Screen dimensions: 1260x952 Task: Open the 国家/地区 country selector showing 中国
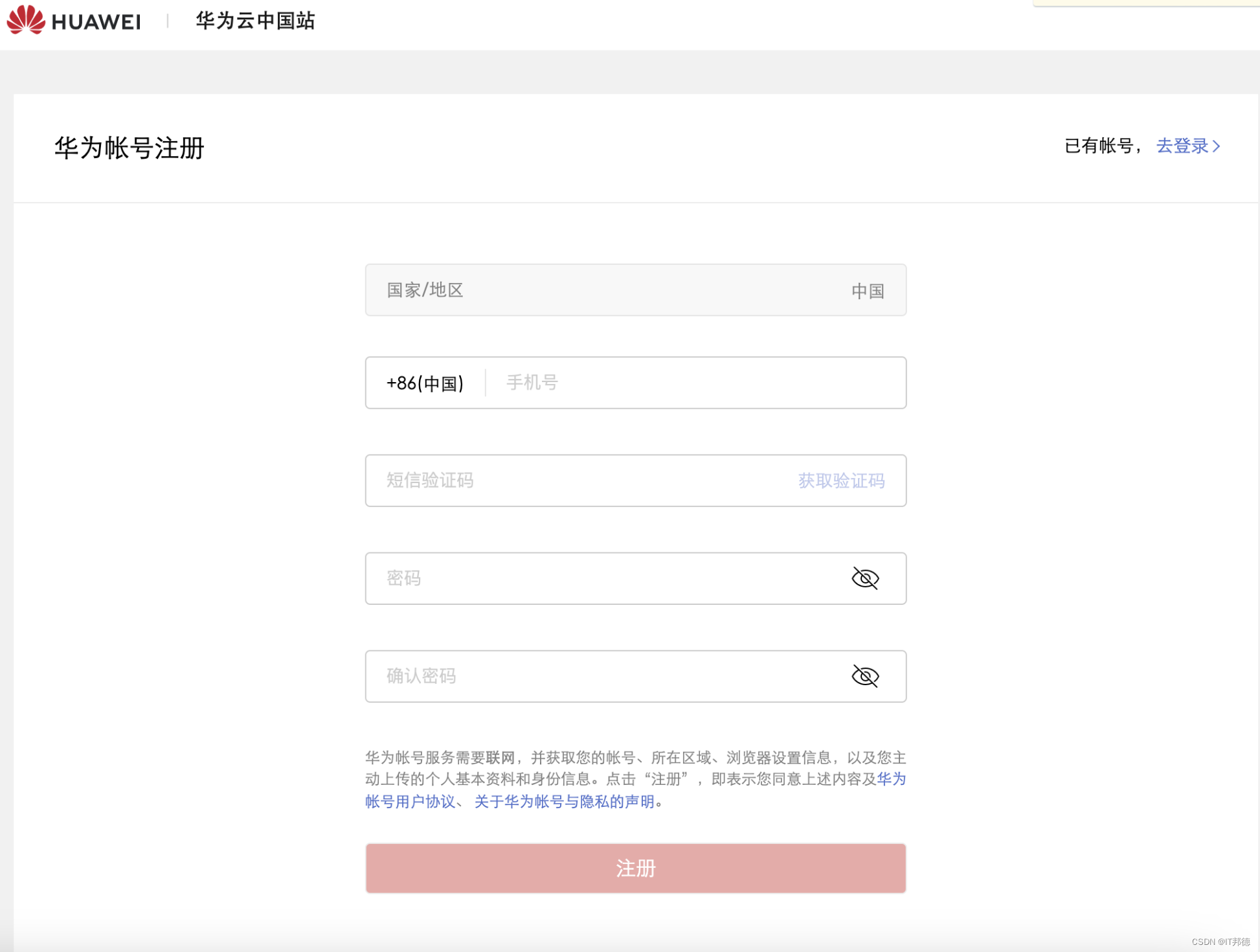[635, 290]
